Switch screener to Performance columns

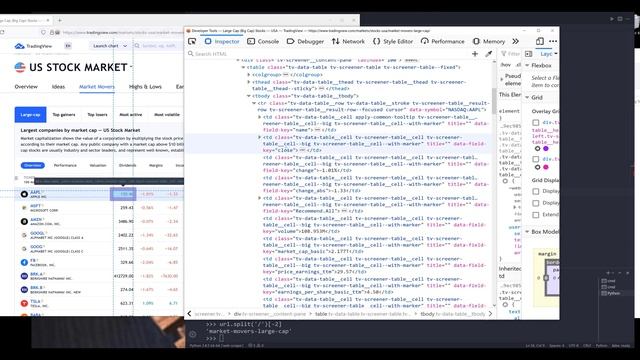pyautogui.click(x=65, y=165)
